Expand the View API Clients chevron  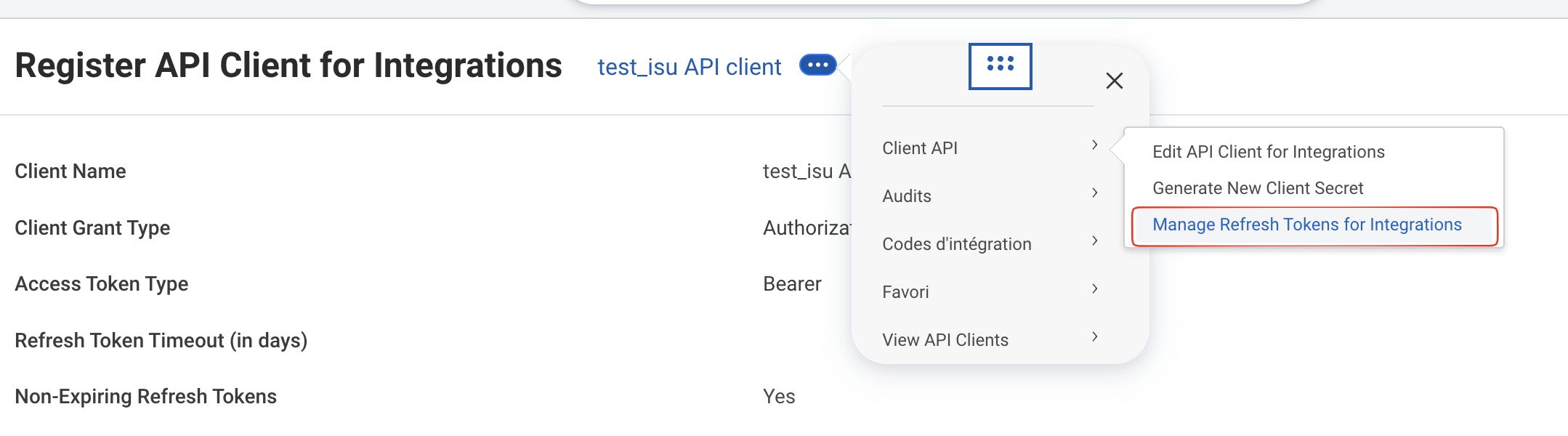pyautogui.click(x=1094, y=337)
